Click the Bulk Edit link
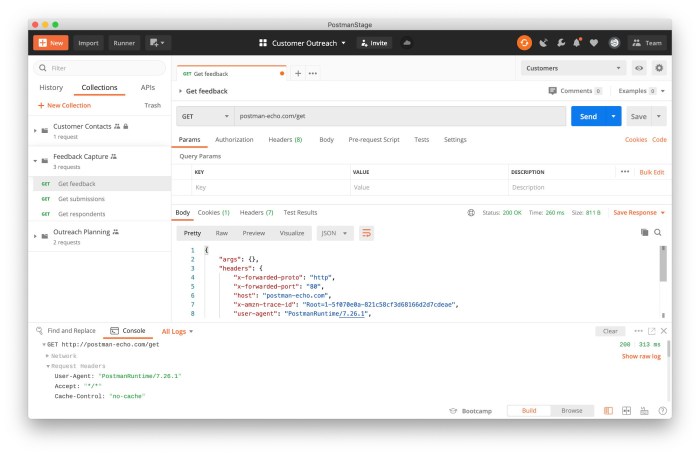Image resolution: width=700 pixels, height=456 pixels. (651, 172)
